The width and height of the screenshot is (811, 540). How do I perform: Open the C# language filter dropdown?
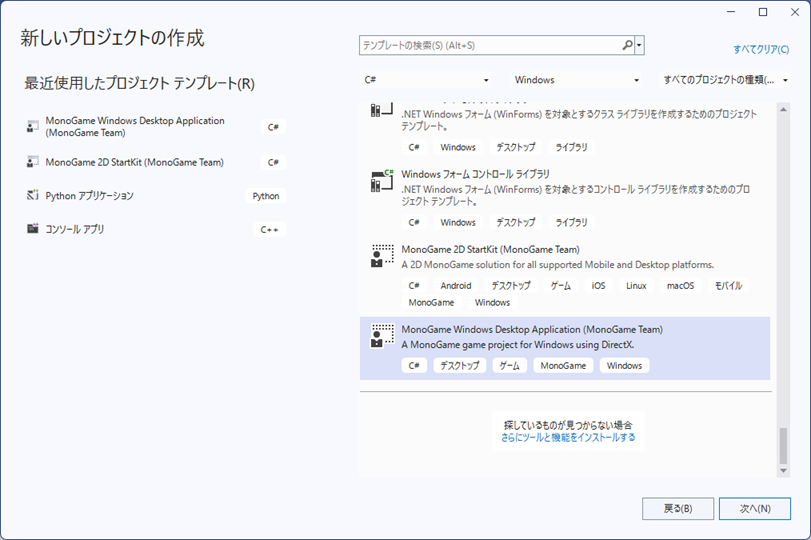[426, 80]
